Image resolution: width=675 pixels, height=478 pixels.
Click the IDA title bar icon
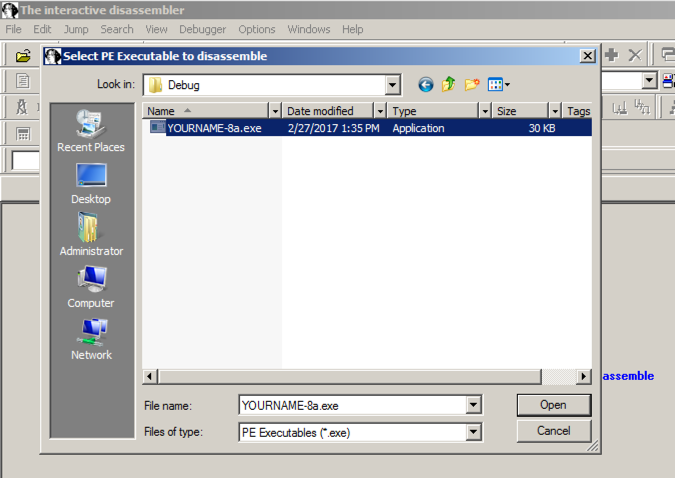tap(9, 9)
